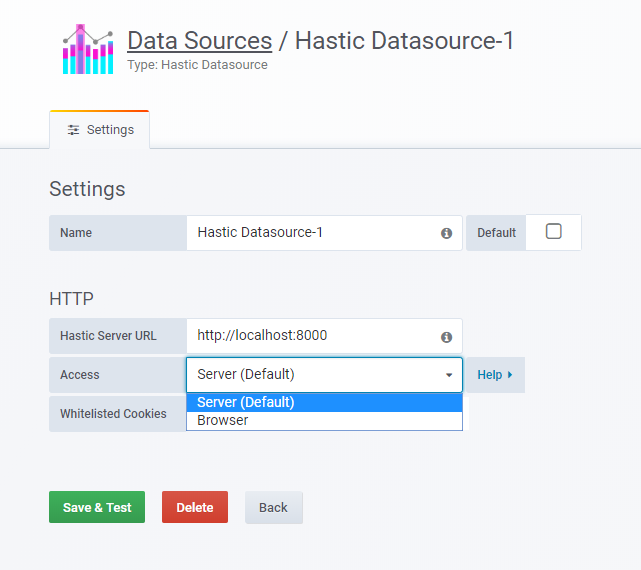641x570 pixels.
Task: Click the Default label text
Action: pos(496,233)
